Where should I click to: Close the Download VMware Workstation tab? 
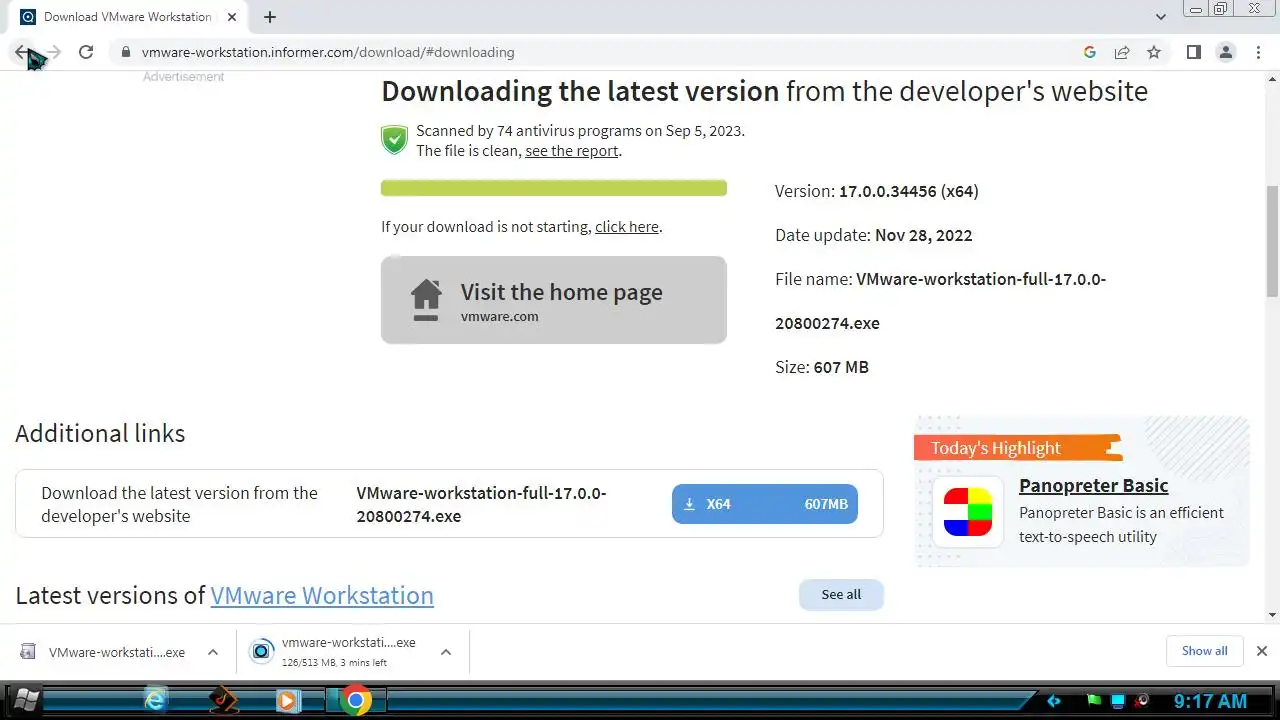[232, 17]
